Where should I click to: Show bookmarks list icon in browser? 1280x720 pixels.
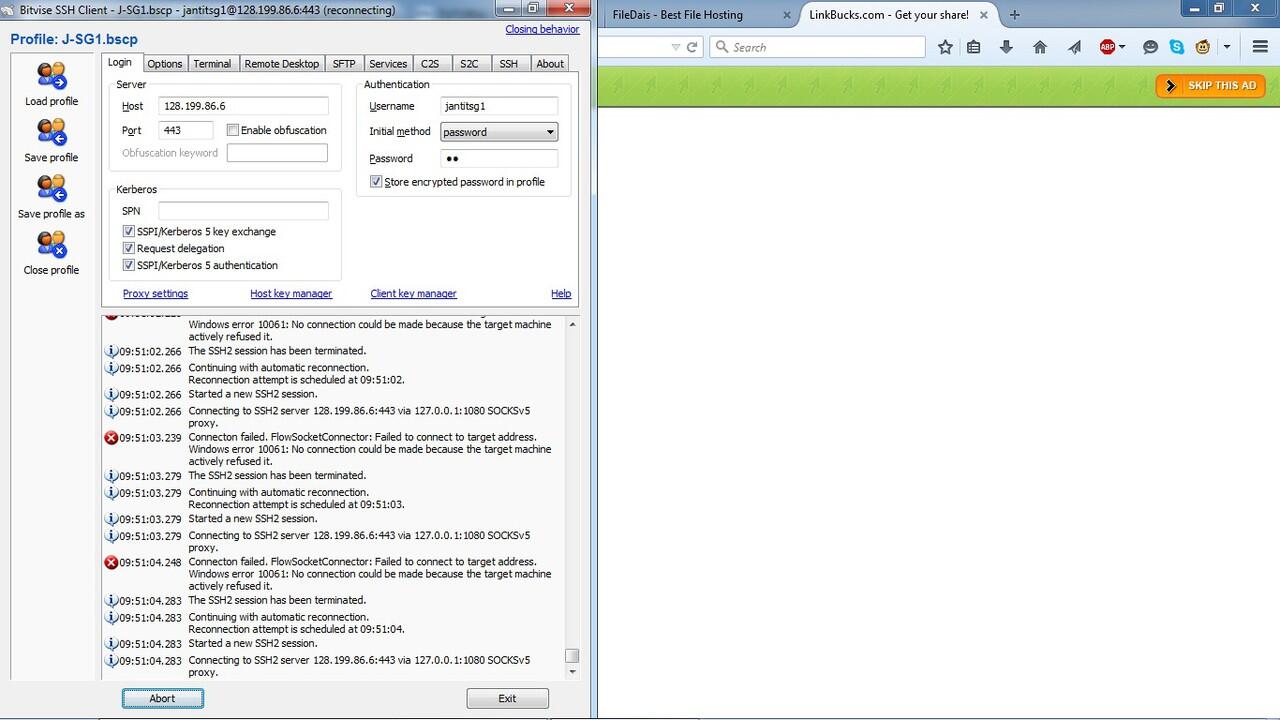pos(974,47)
